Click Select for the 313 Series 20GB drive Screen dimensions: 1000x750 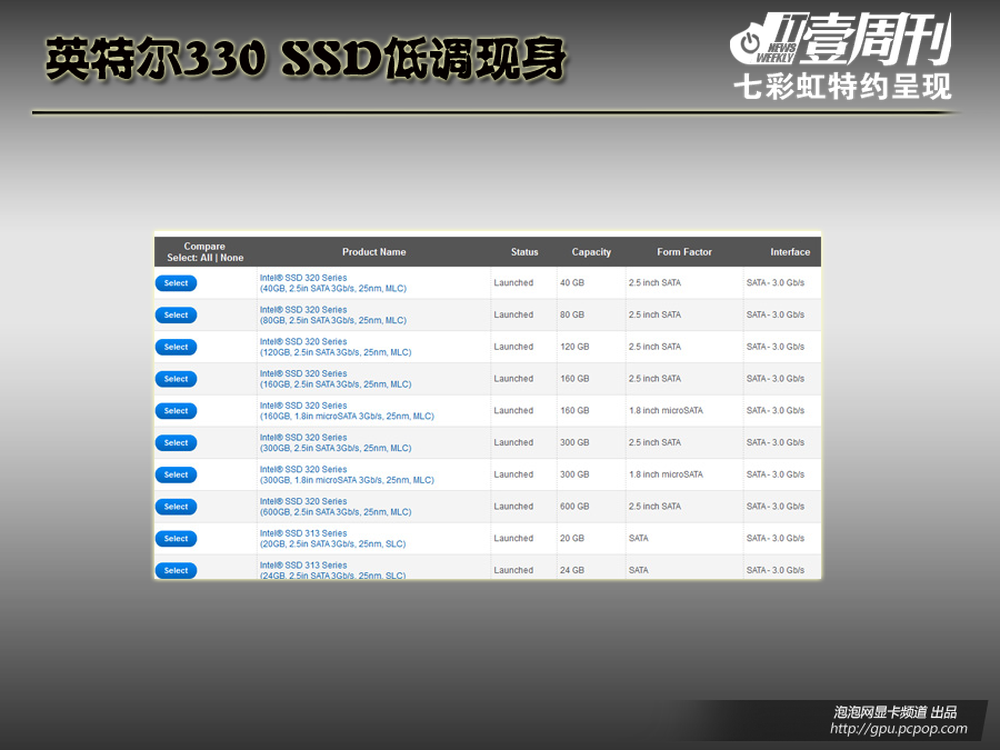pos(176,538)
